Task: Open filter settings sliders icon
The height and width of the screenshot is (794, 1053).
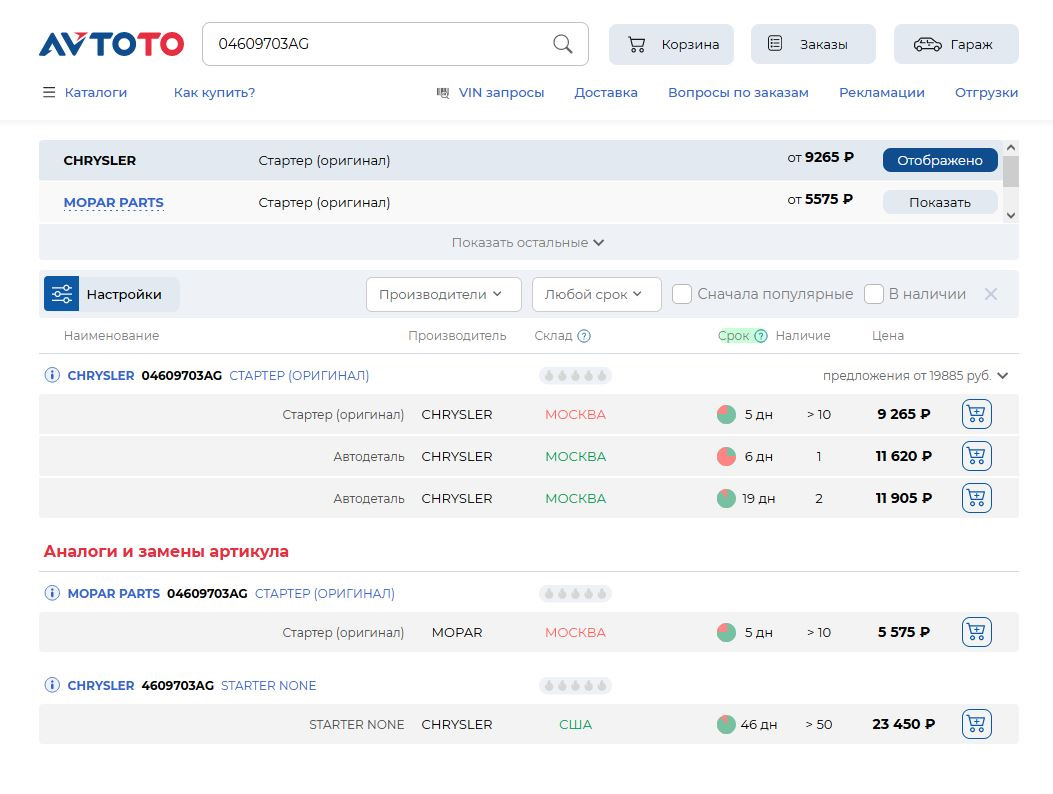Action: click(62, 294)
